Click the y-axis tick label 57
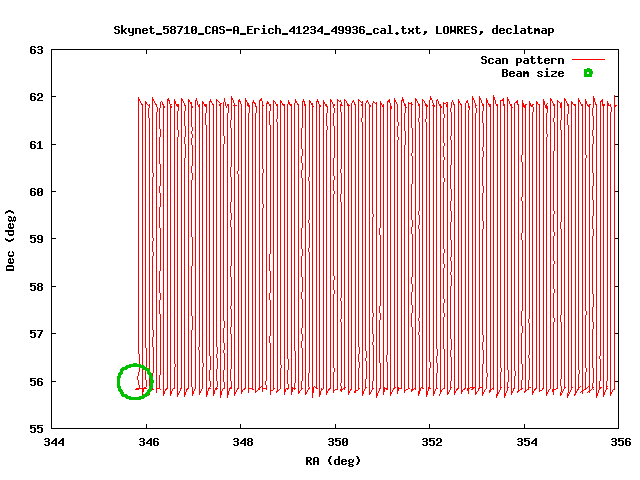This screenshot has height=480, width=640. (36, 334)
